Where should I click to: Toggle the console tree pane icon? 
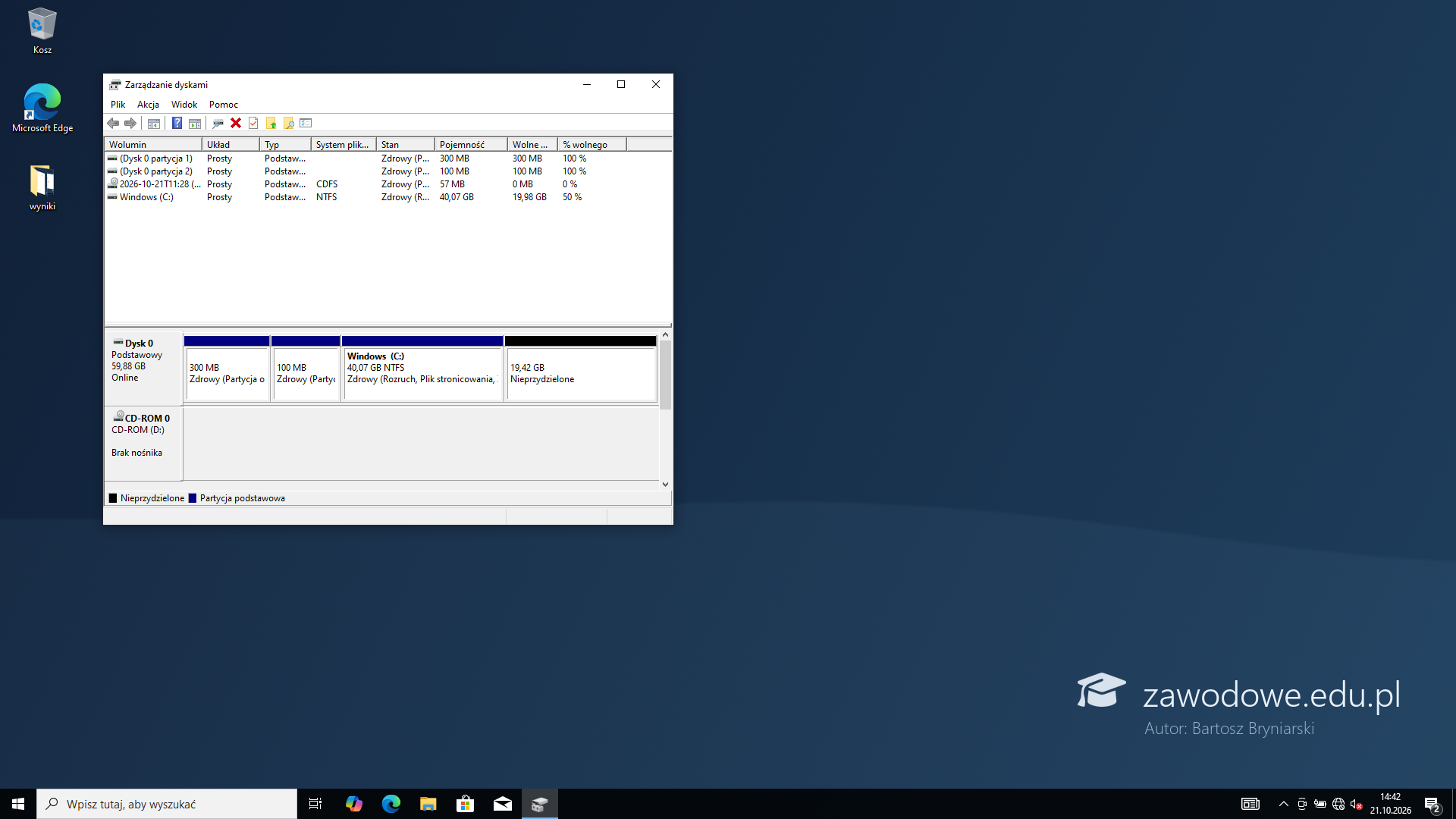(x=154, y=124)
